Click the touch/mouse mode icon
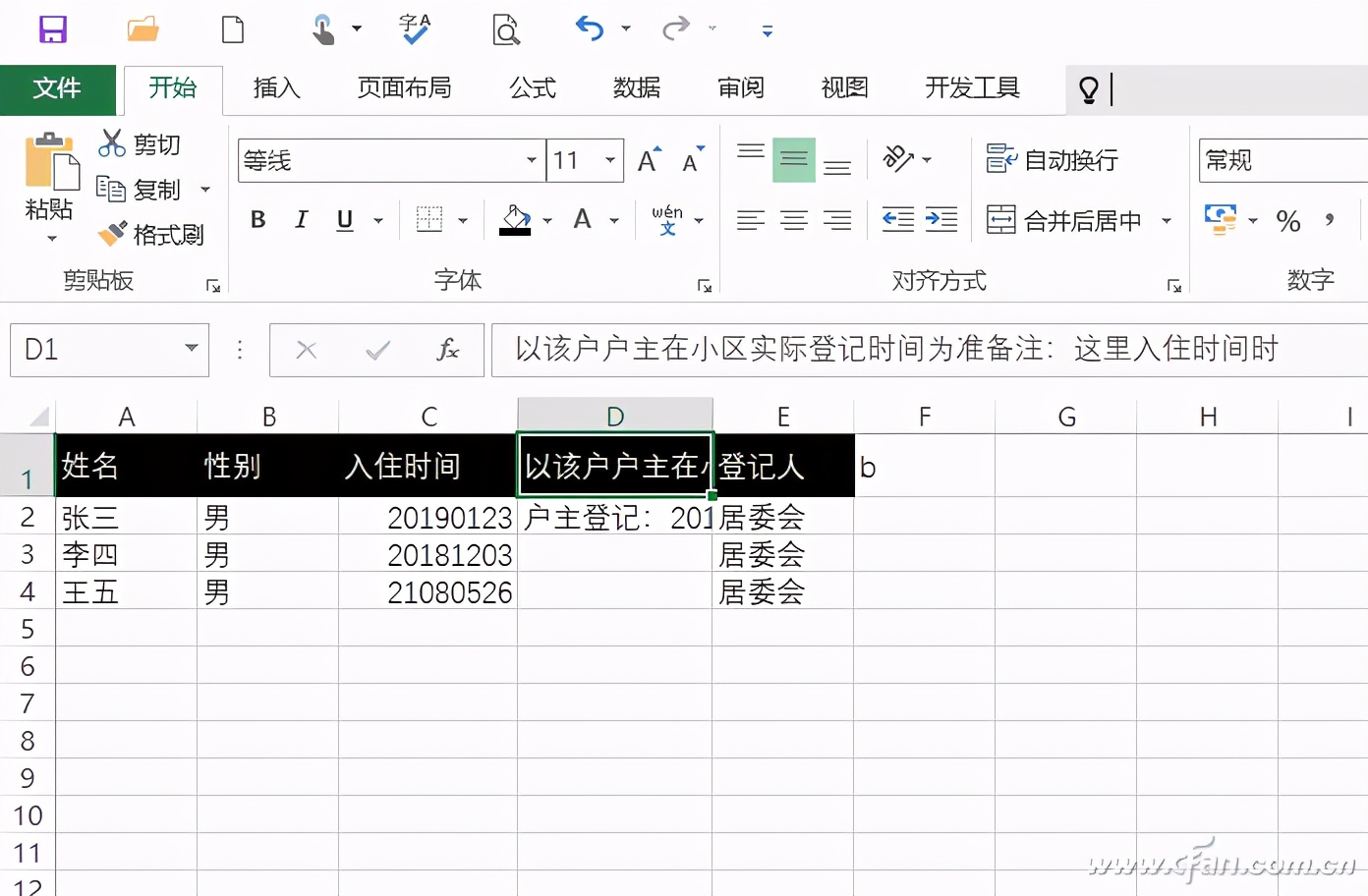 point(323,29)
